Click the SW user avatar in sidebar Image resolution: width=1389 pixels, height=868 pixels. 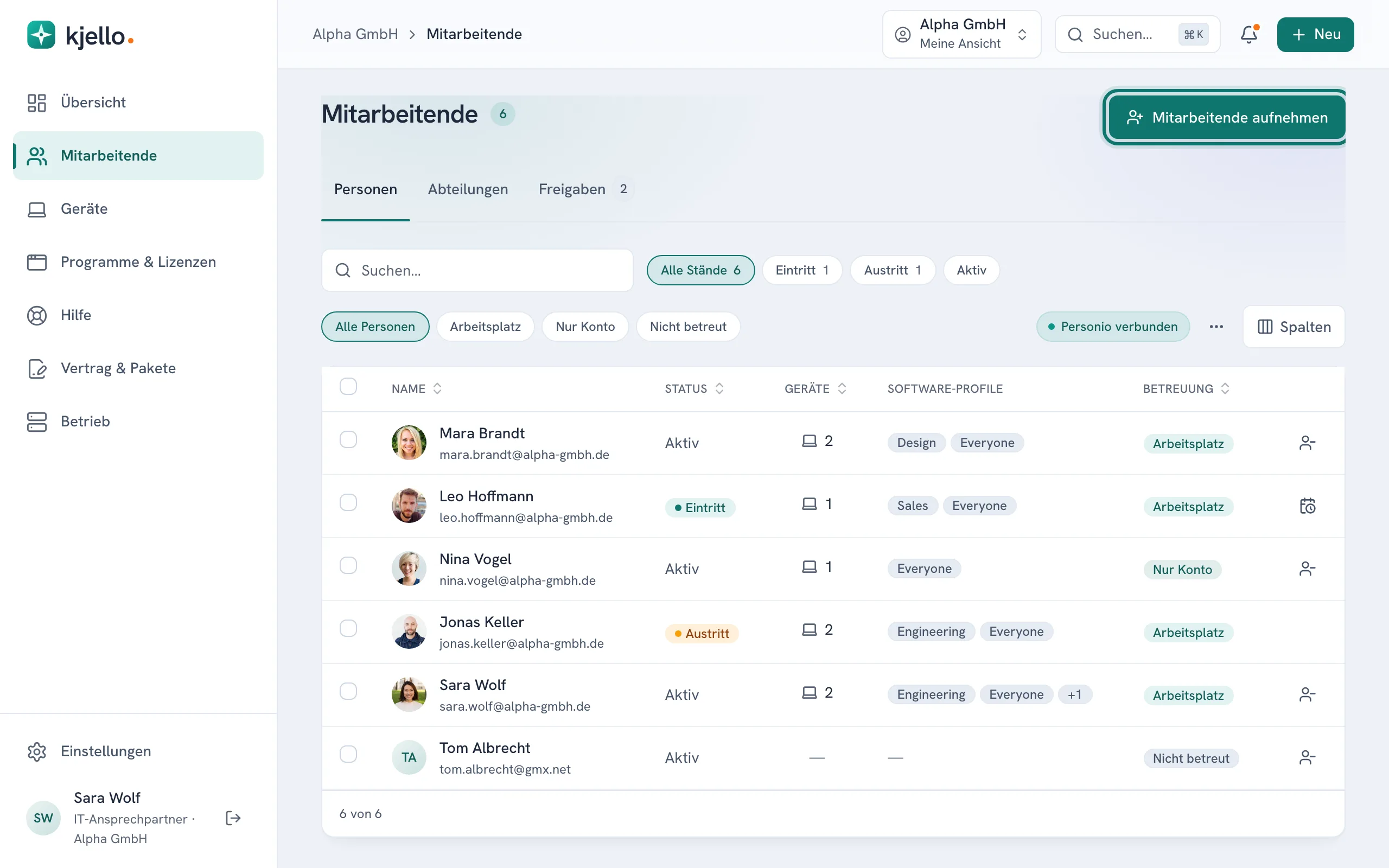(43, 818)
